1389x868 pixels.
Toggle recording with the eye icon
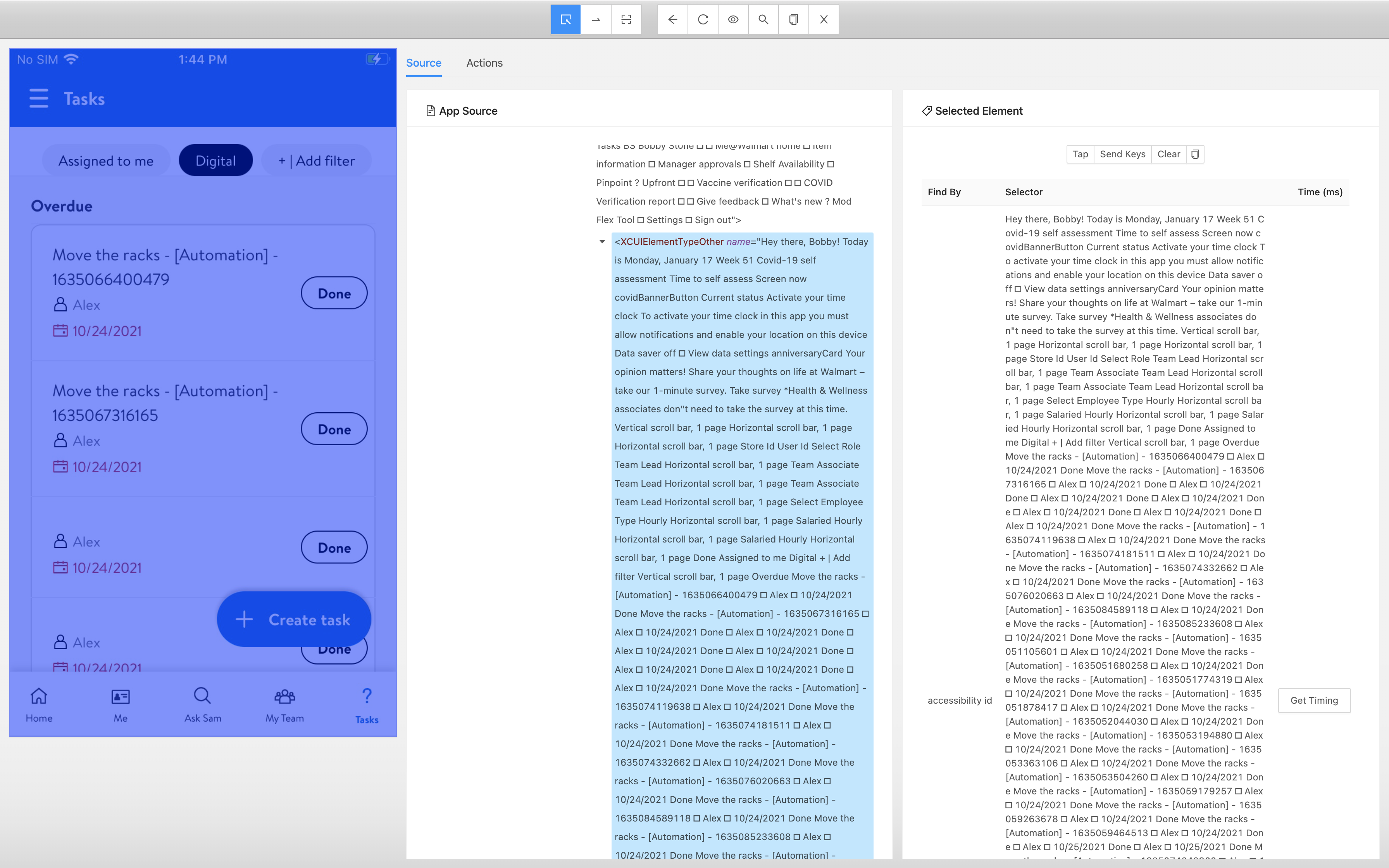pyautogui.click(x=733, y=19)
